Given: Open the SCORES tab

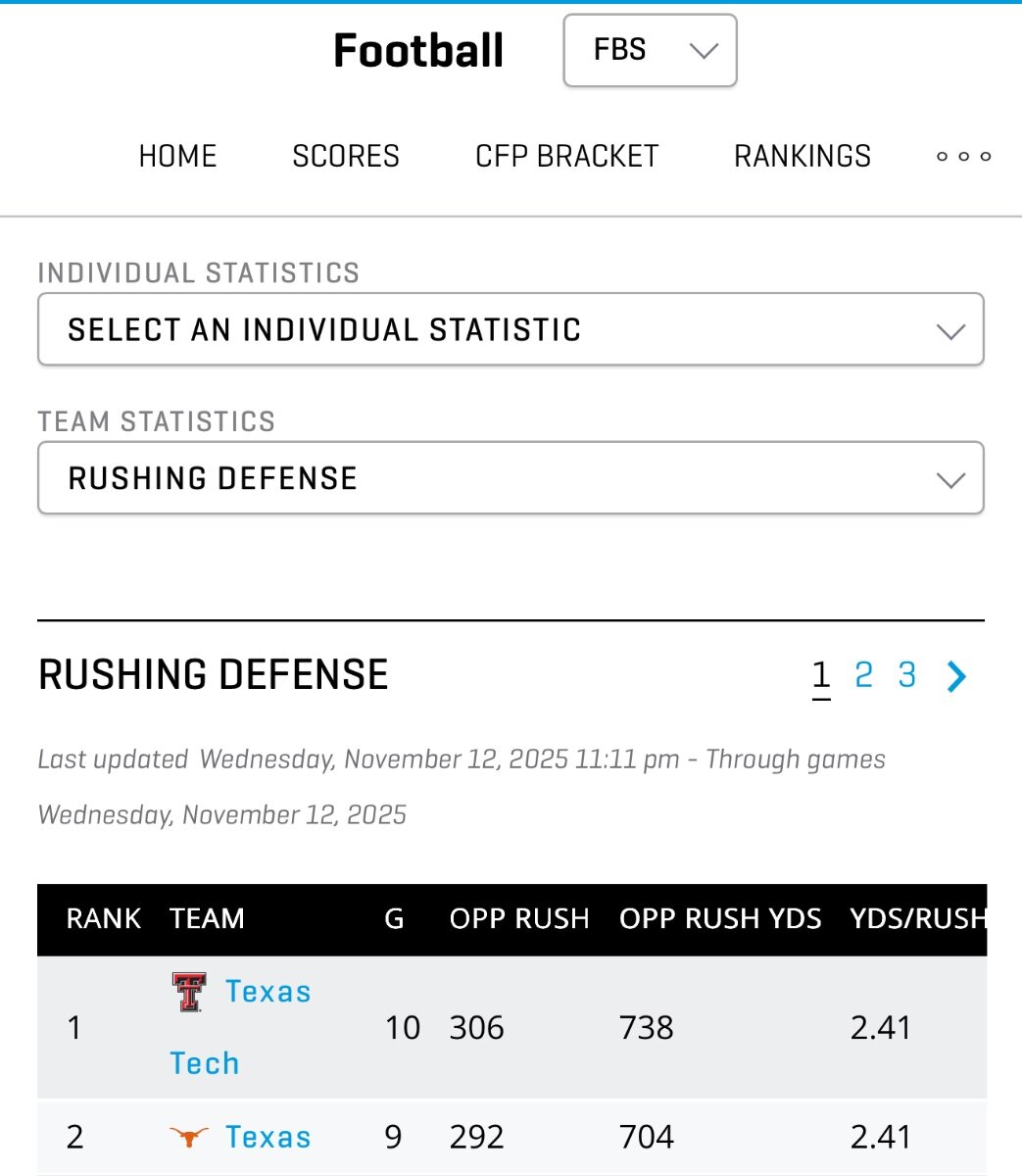Looking at the screenshot, I should pyautogui.click(x=346, y=156).
